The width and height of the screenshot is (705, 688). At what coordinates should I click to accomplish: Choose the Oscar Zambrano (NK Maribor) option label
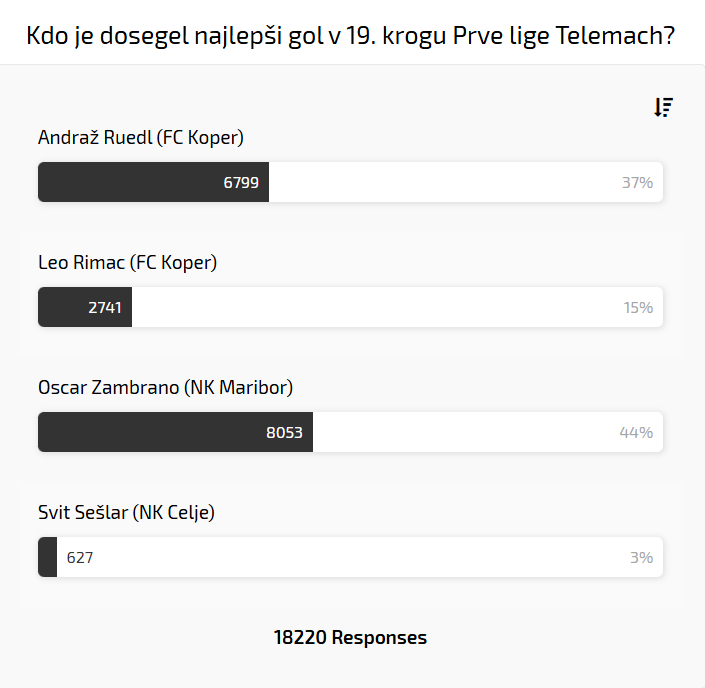point(165,388)
